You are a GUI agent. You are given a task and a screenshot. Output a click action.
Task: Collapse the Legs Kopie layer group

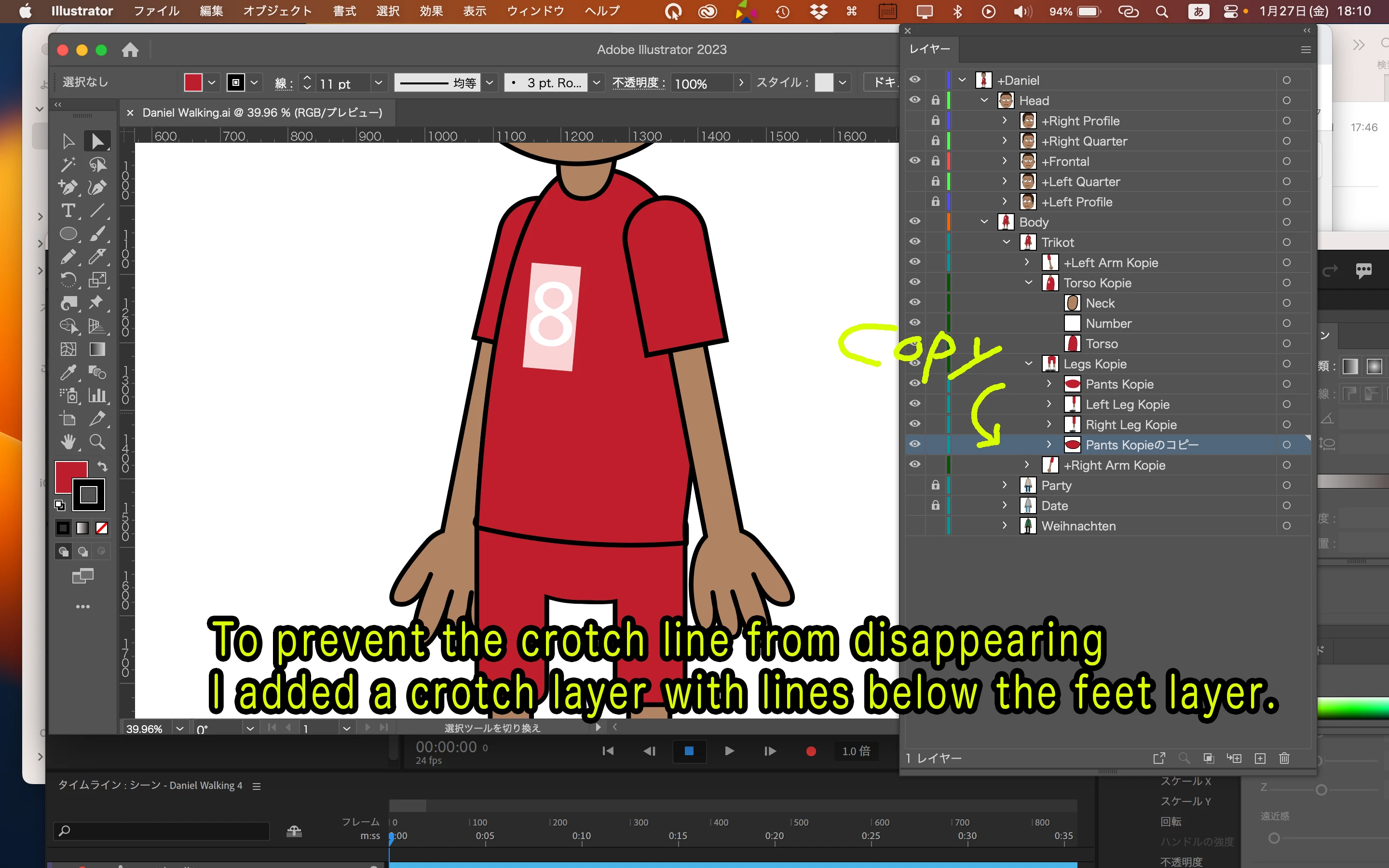[x=1028, y=364]
